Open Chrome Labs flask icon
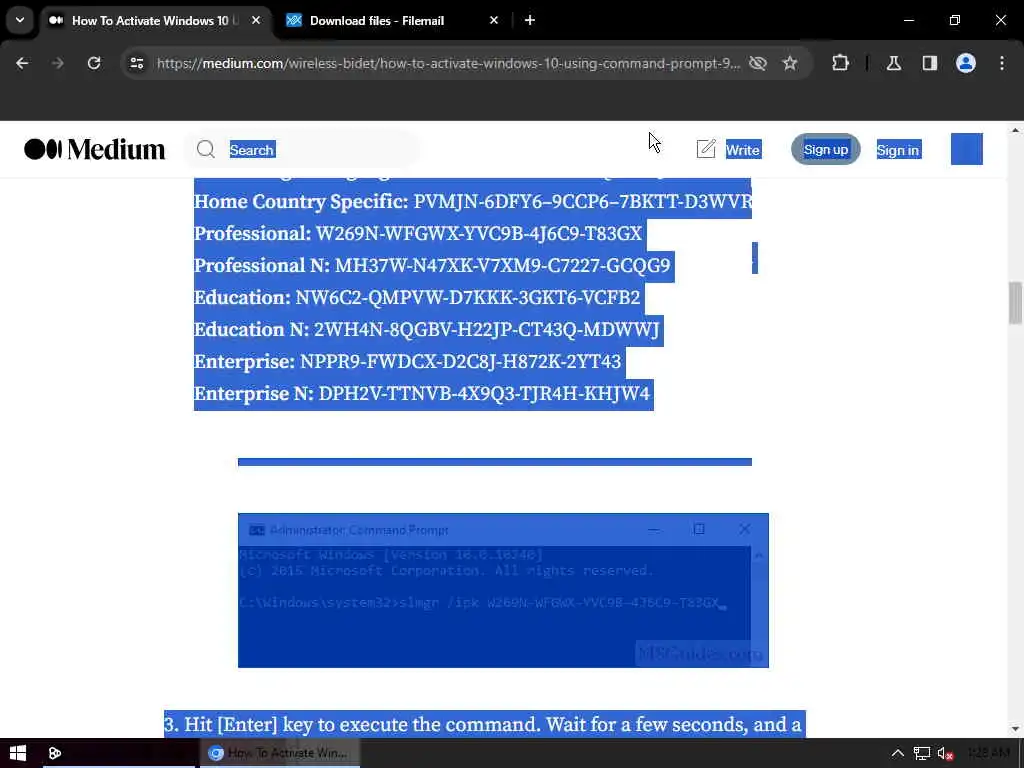 click(894, 63)
